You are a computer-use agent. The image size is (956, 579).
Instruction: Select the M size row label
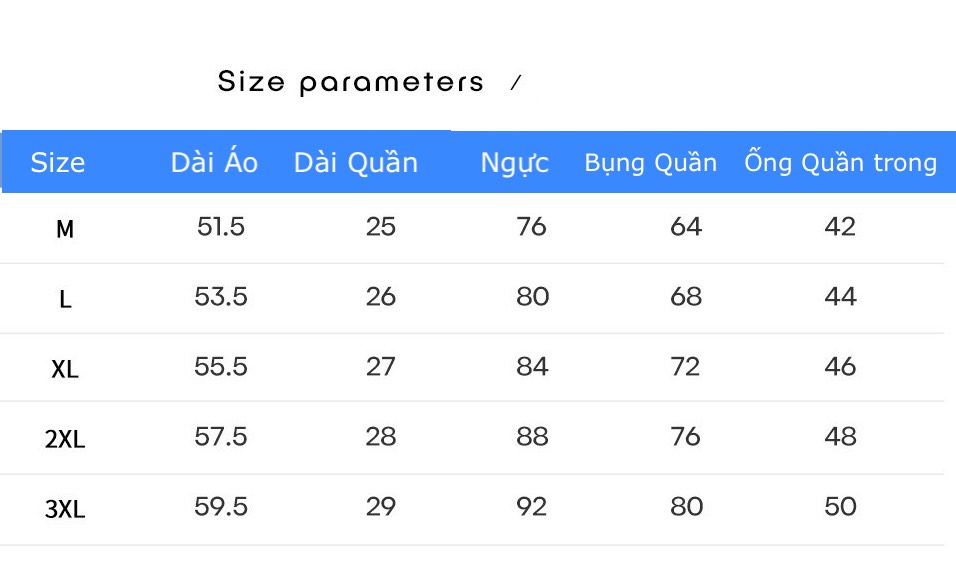65,230
